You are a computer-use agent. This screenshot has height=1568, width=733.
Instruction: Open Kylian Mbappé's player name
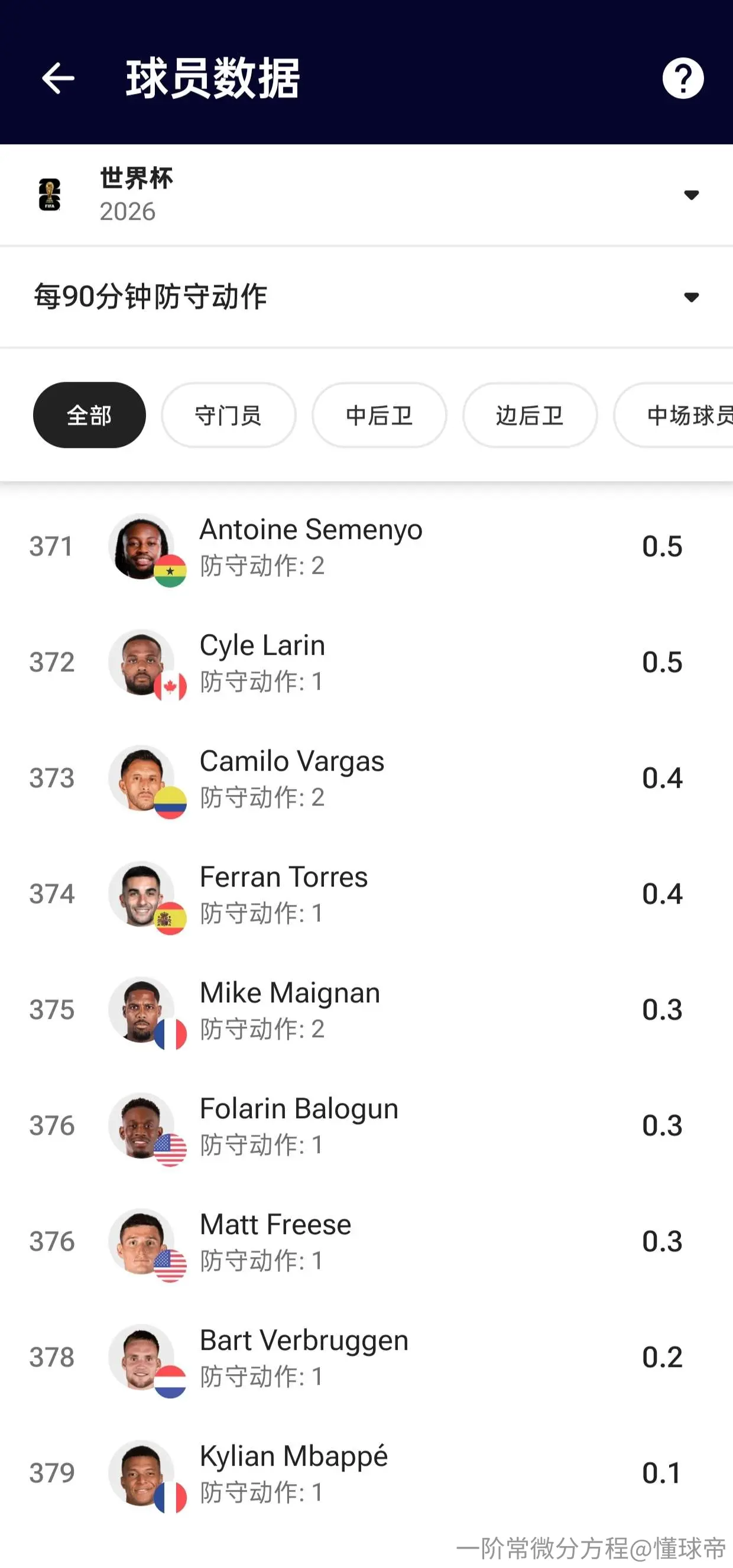(293, 1456)
